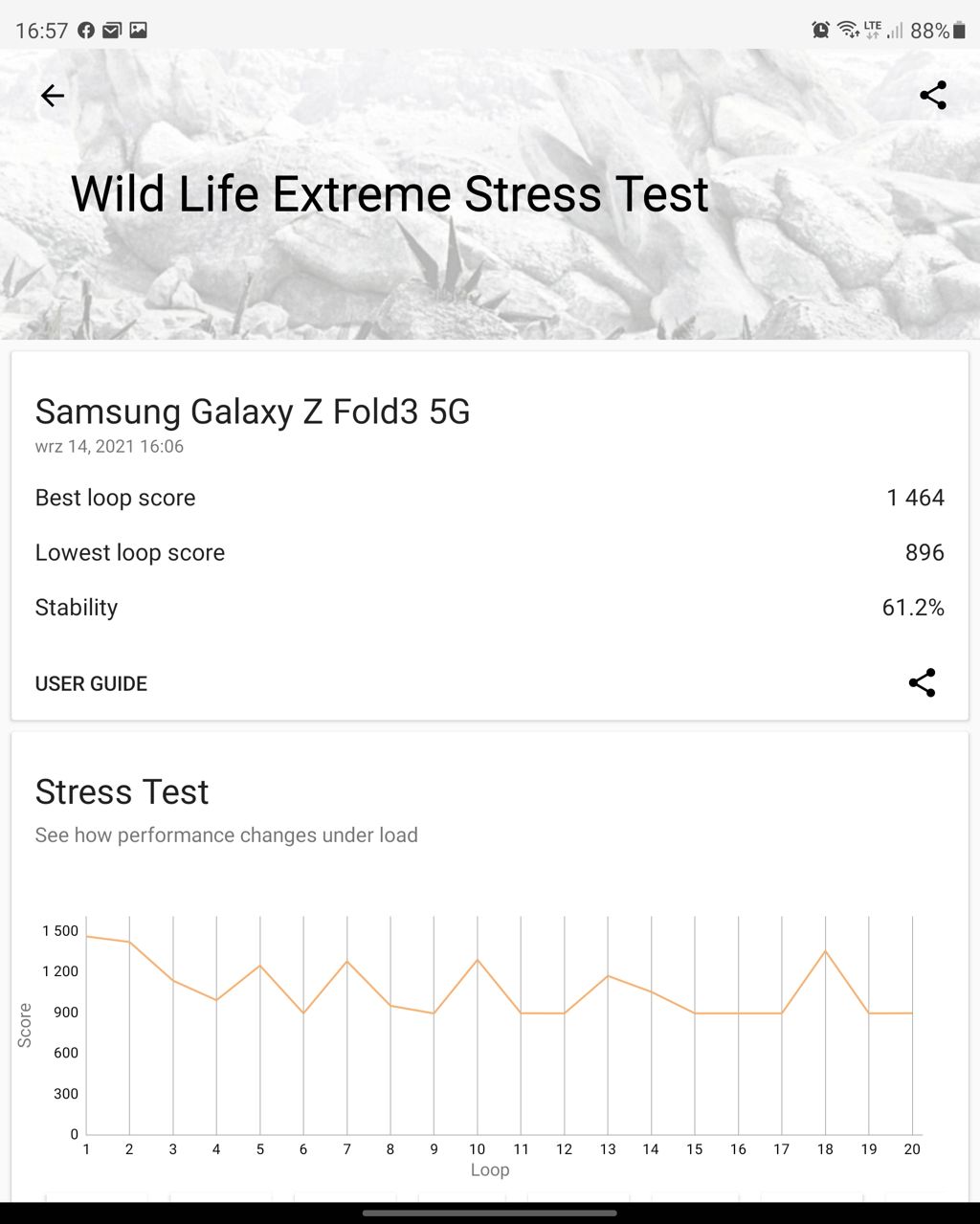The height and width of the screenshot is (1224, 980).
Task: Tap the battery indicator icon
Action: point(959,31)
